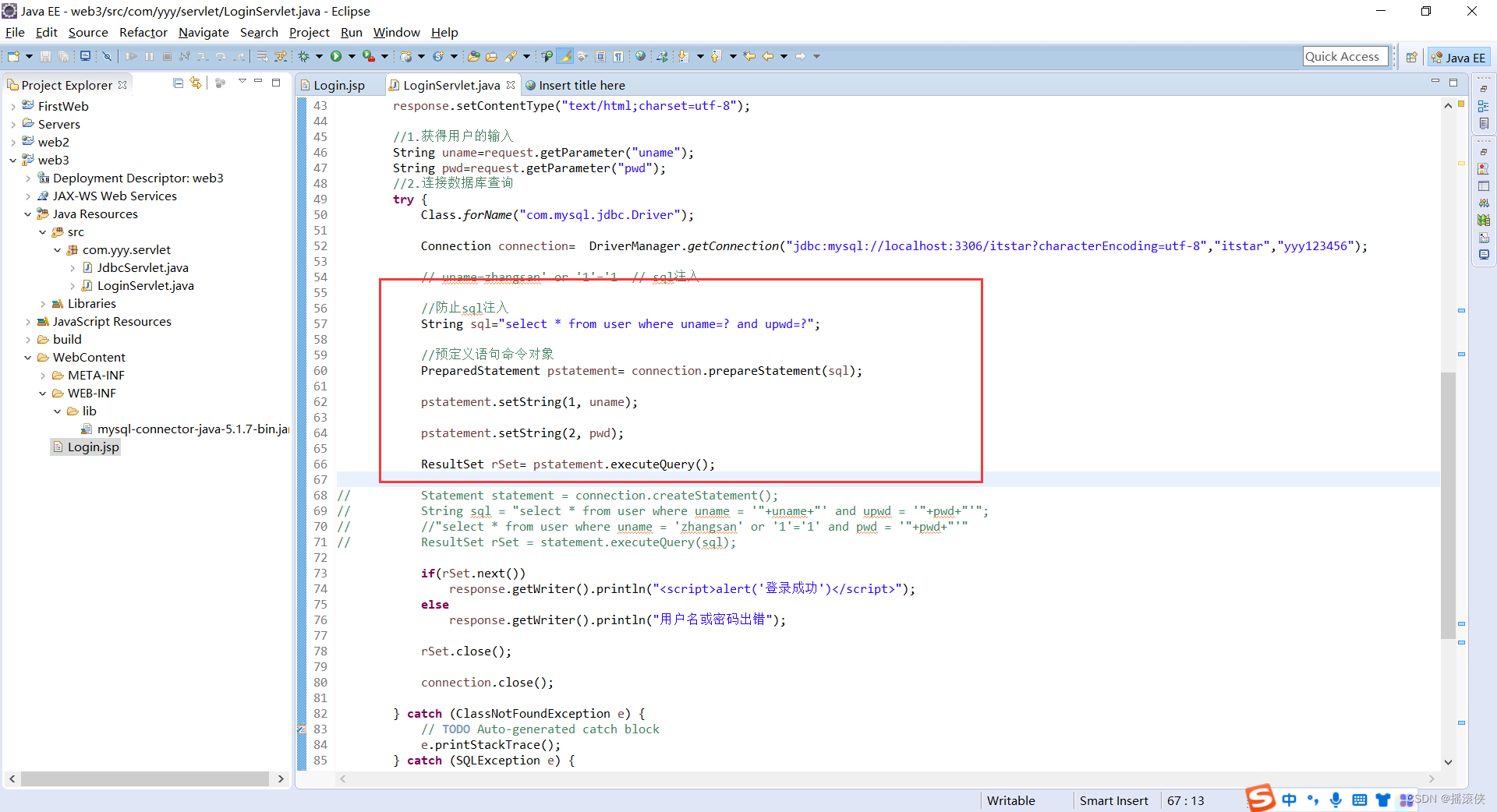Open the New file dropdown arrow
The image size is (1497, 812).
click(29, 56)
